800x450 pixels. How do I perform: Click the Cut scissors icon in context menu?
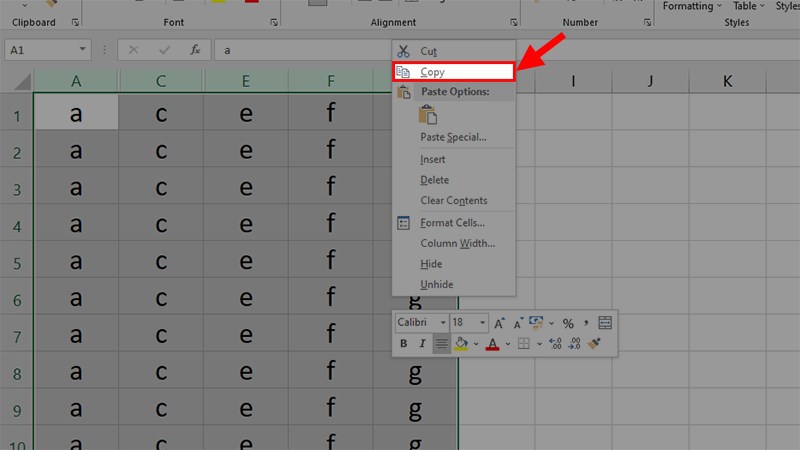pyautogui.click(x=404, y=51)
